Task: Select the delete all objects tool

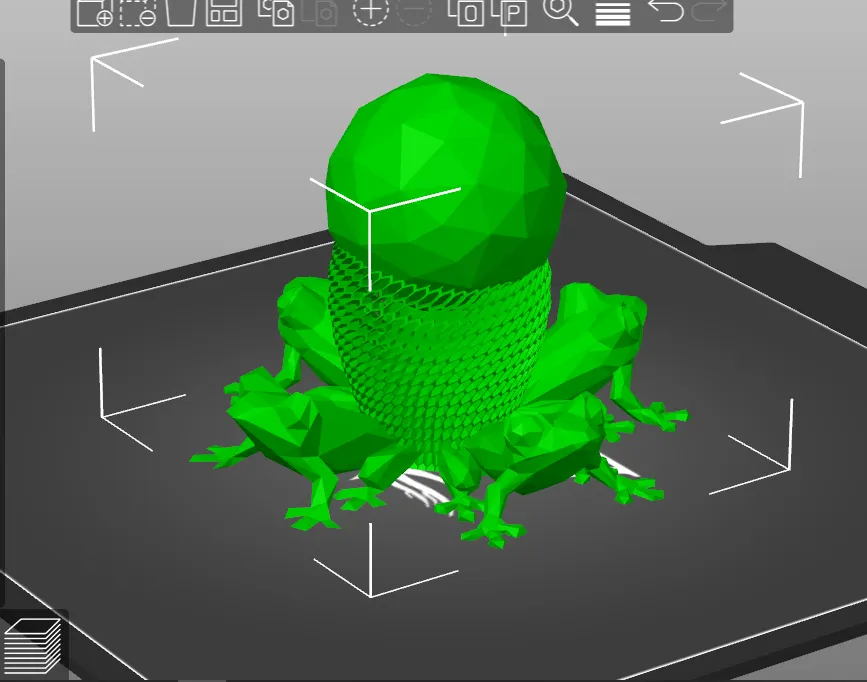Action: [x=185, y=14]
